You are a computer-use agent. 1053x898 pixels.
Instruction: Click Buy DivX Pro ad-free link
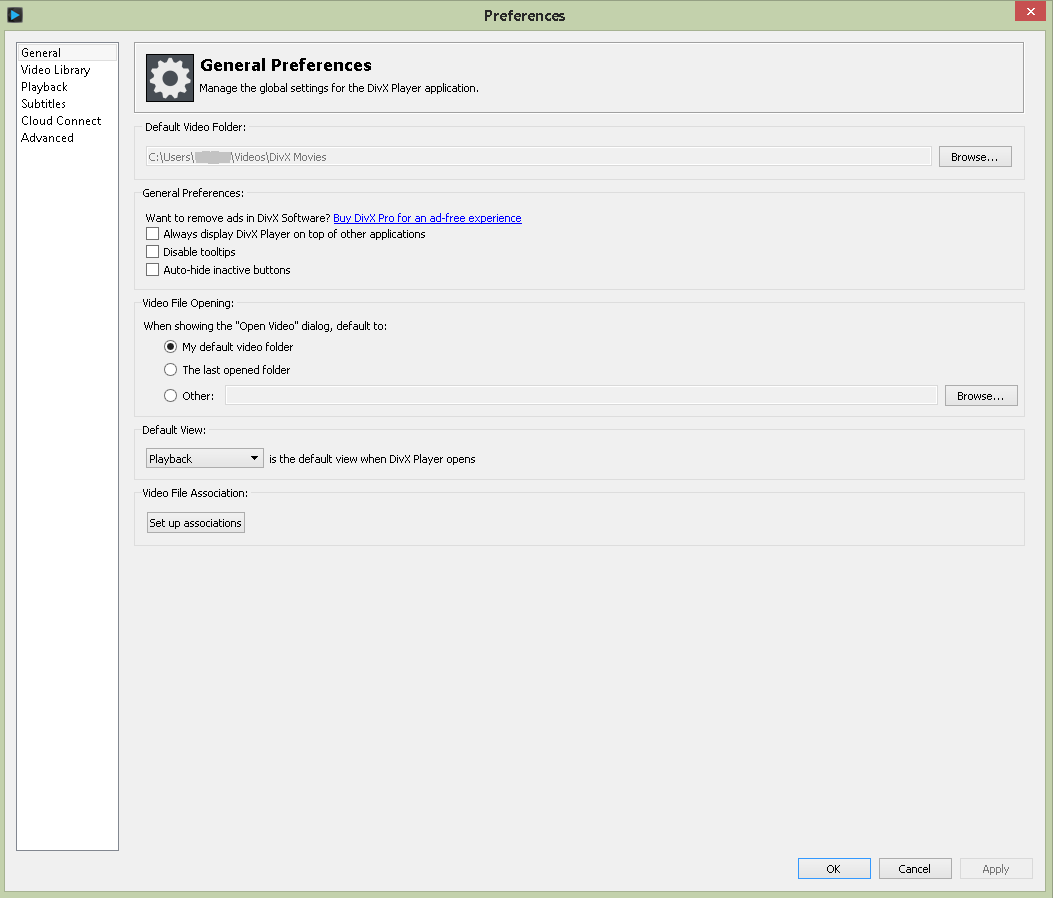(x=427, y=218)
